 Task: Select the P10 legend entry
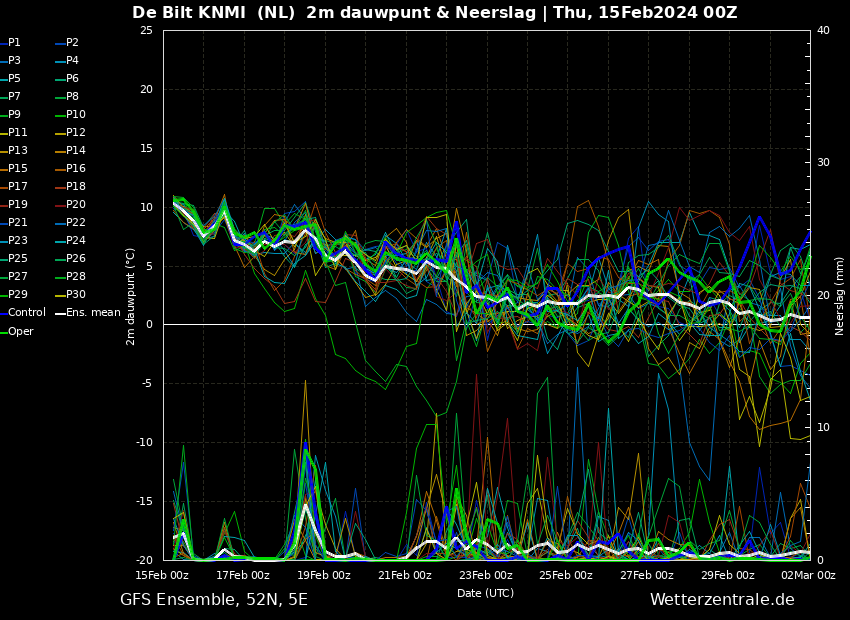70,114
